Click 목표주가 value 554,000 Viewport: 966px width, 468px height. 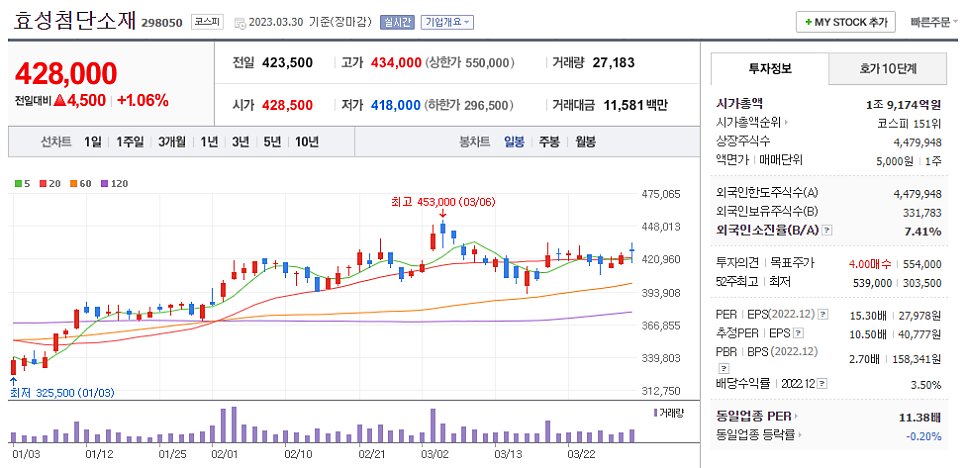pos(922,264)
